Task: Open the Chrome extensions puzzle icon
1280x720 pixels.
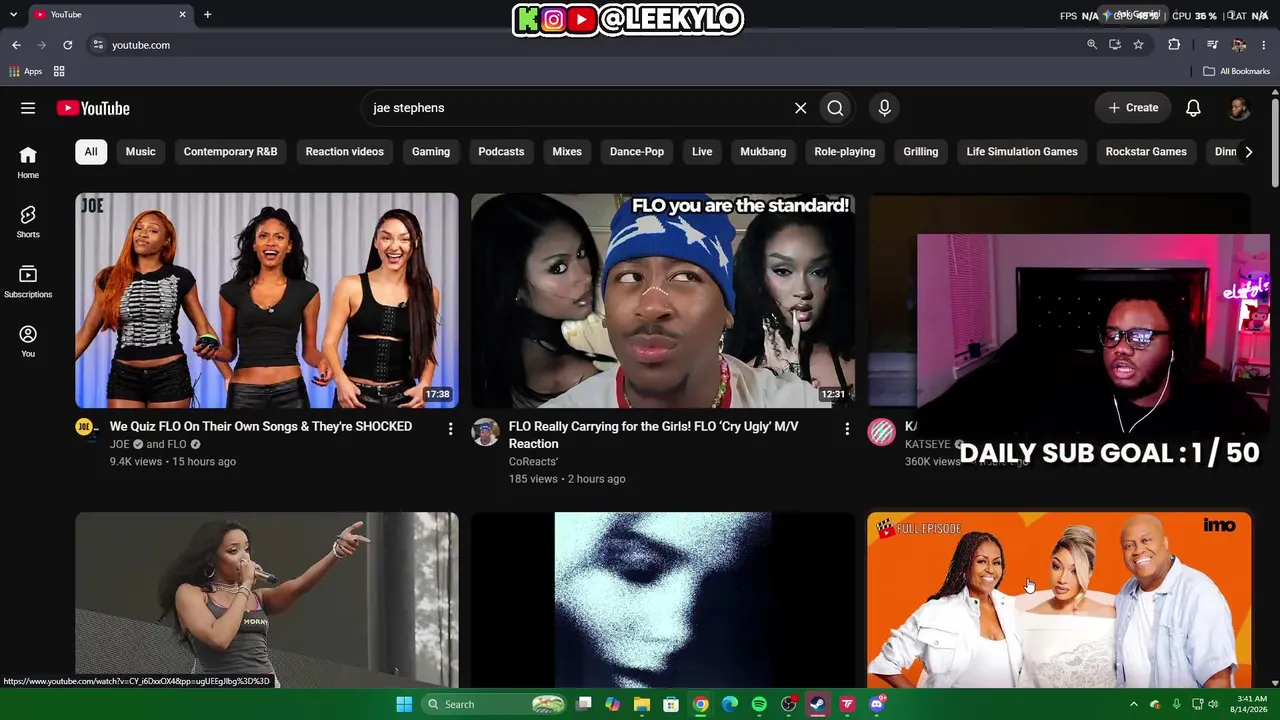Action: tap(1174, 45)
